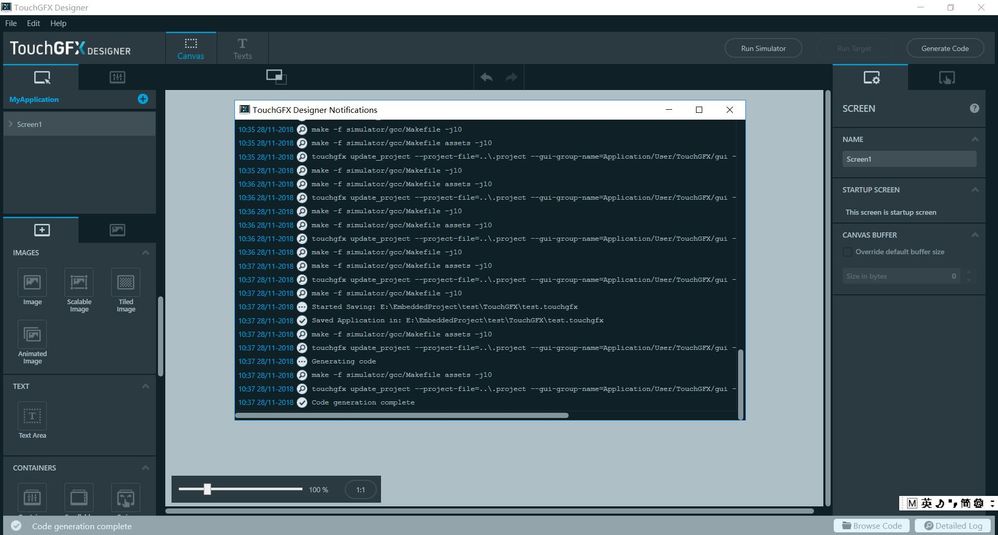Reset zoom with the 1:1 button
The height and width of the screenshot is (535, 998).
pos(361,490)
